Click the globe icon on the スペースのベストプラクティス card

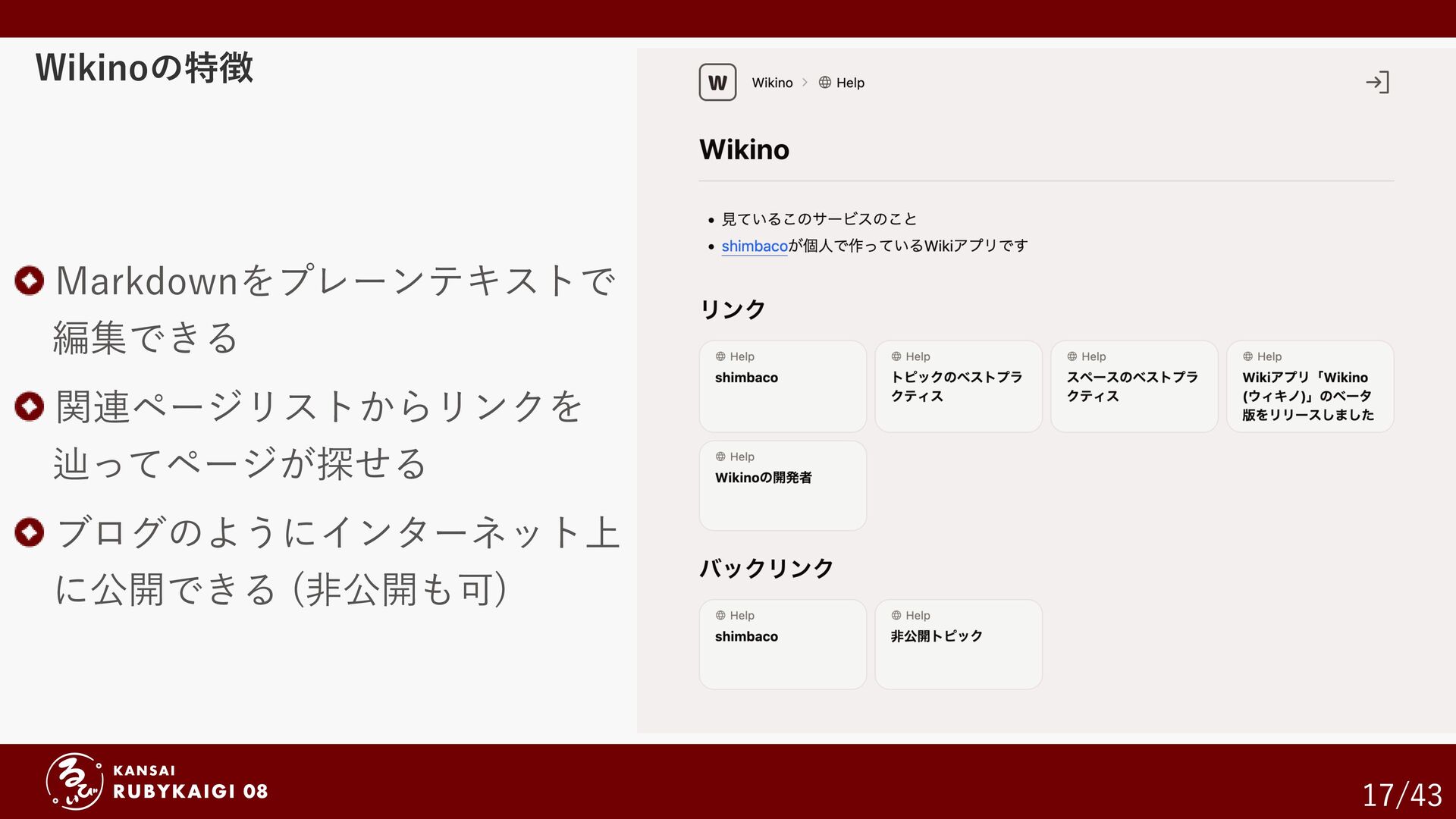[1072, 356]
